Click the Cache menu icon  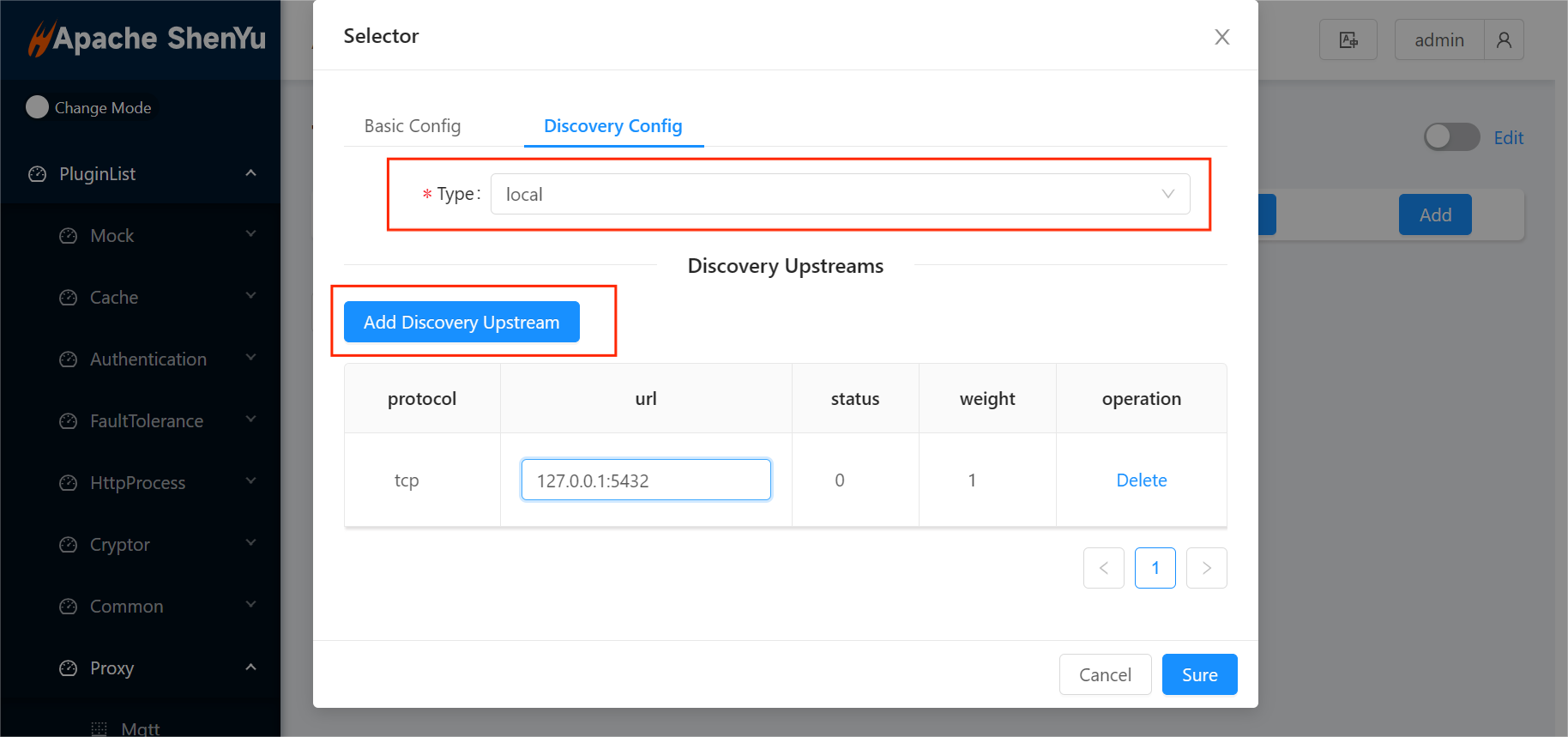click(x=69, y=298)
